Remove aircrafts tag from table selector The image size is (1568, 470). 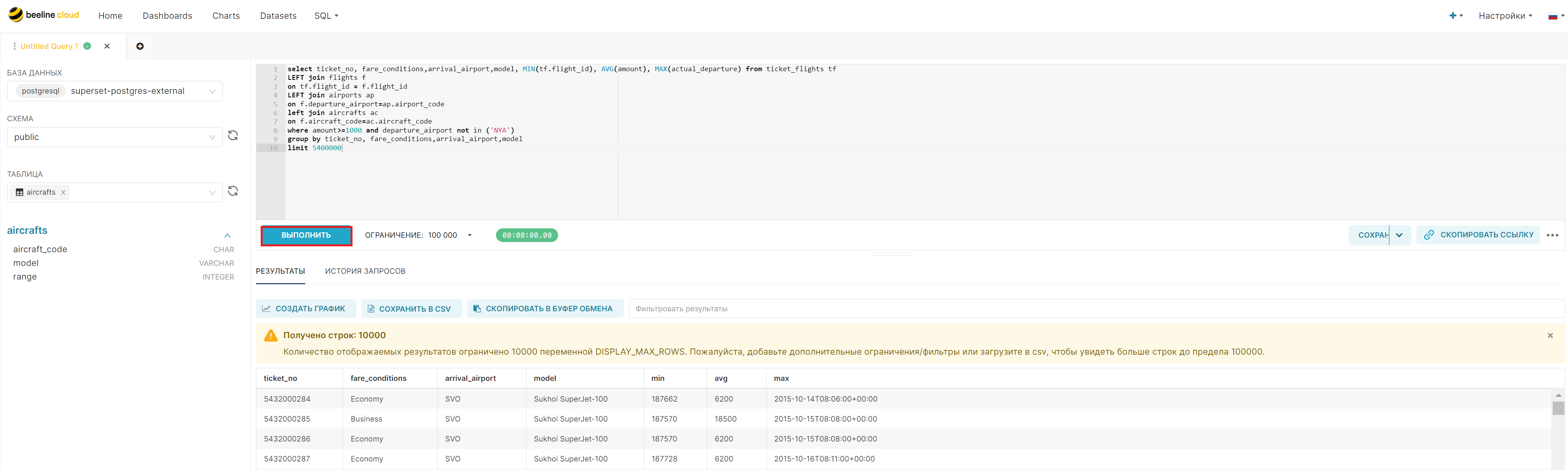pos(63,192)
